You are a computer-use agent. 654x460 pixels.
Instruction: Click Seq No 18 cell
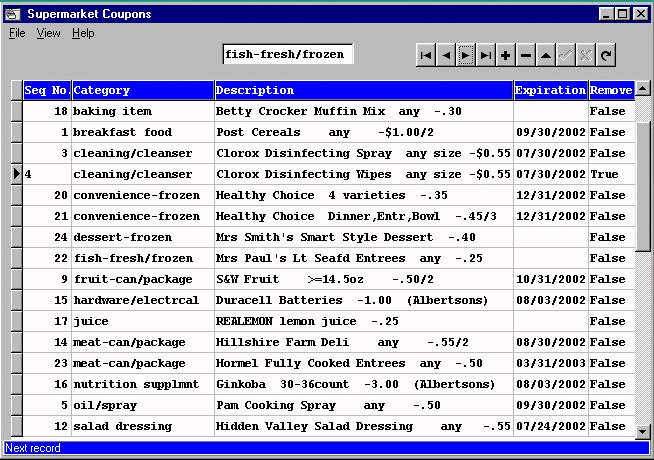click(x=47, y=111)
